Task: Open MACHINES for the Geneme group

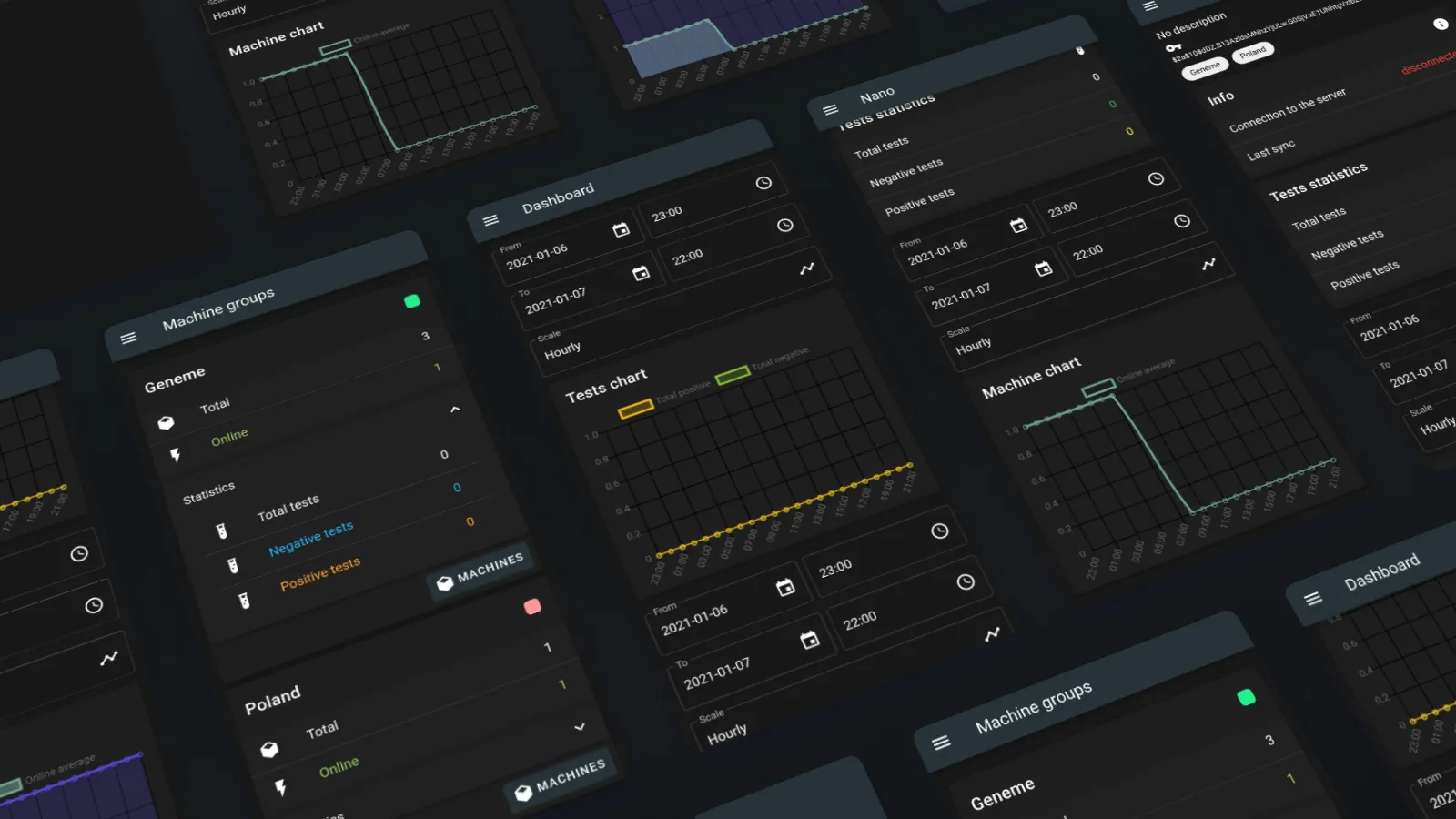Action: click(480, 571)
